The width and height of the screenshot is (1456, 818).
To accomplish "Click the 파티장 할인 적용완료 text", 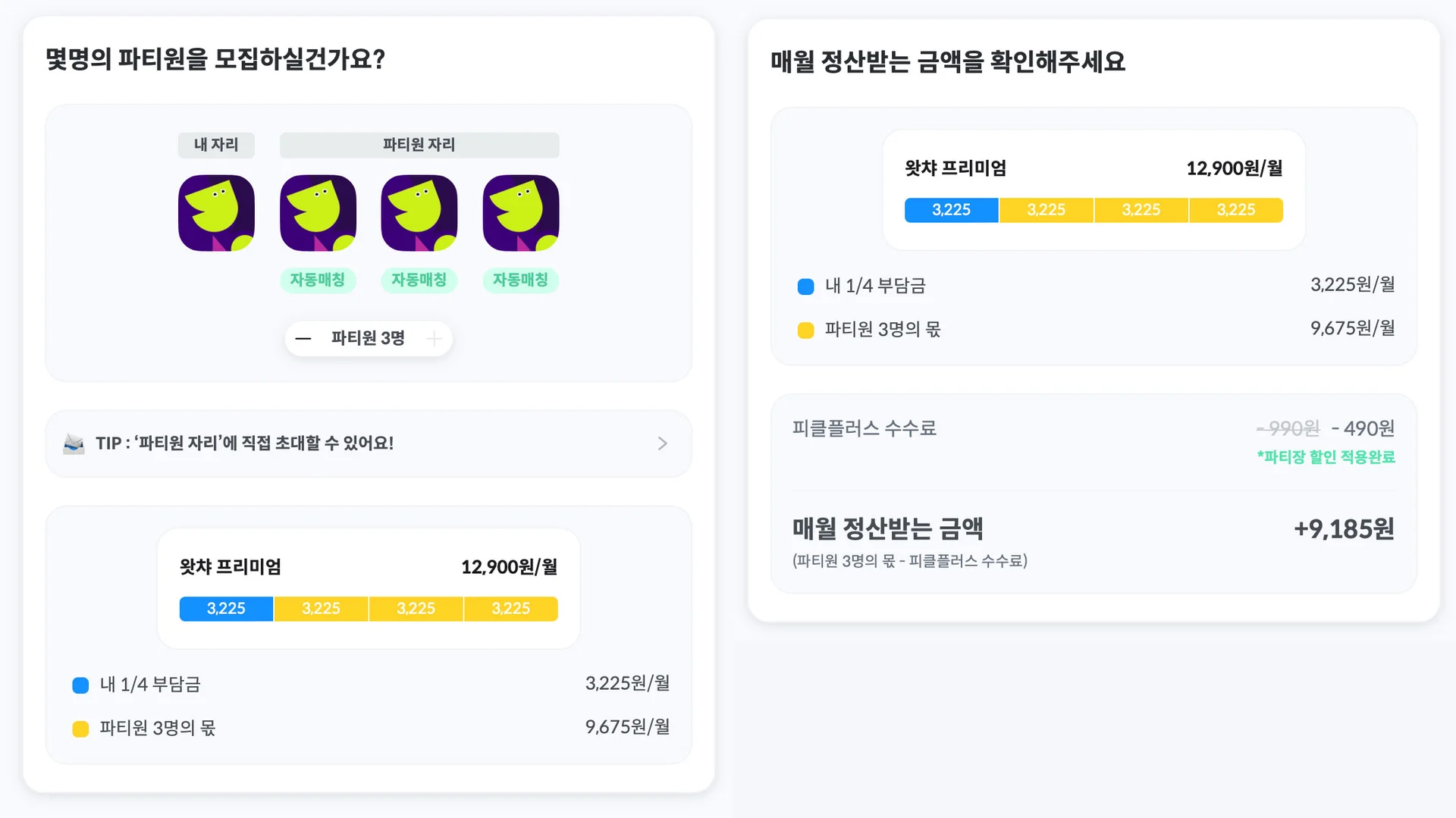I will tap(1326, 457).
